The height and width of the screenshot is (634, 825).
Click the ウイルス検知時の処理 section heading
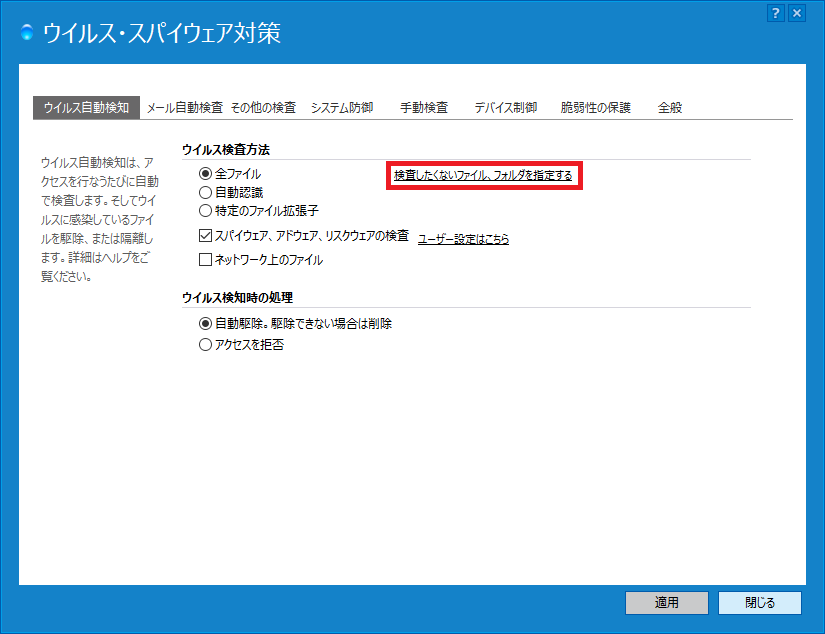(x=237, y=298)
